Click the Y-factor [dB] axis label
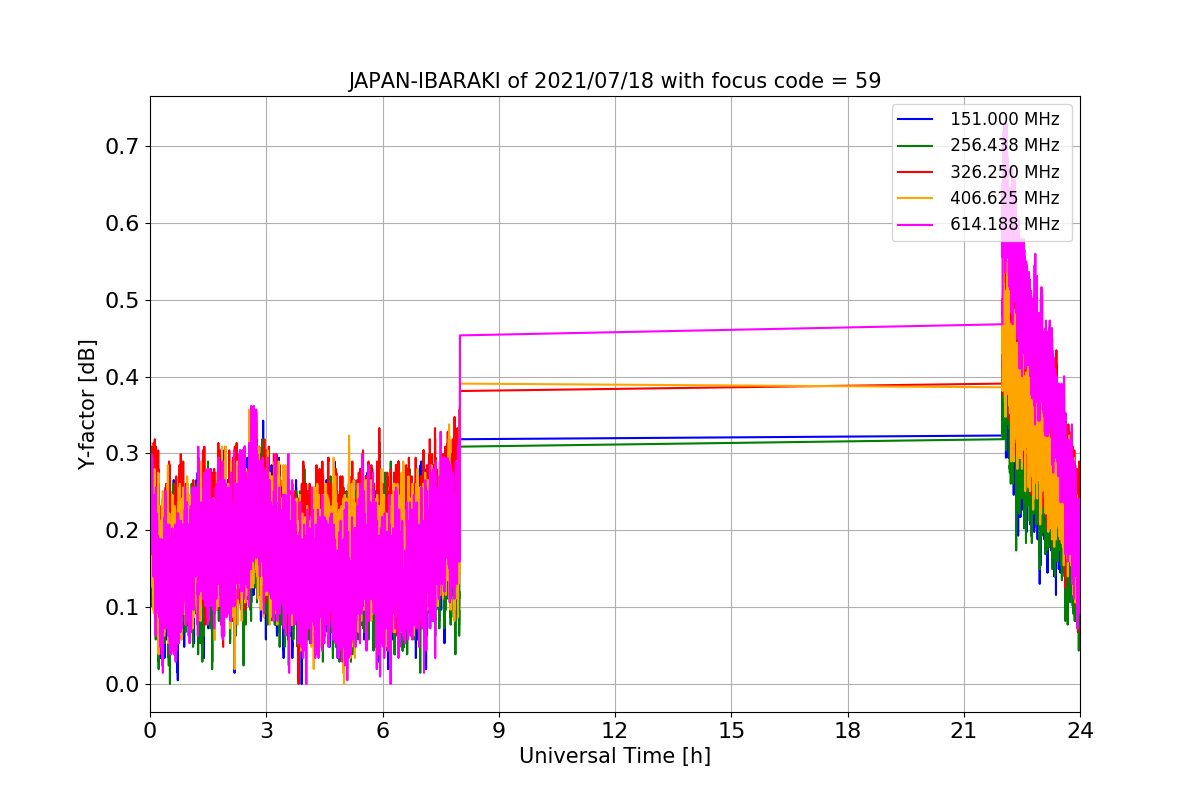Screen dimensions: 1200x800 click(x=87, y=404)
